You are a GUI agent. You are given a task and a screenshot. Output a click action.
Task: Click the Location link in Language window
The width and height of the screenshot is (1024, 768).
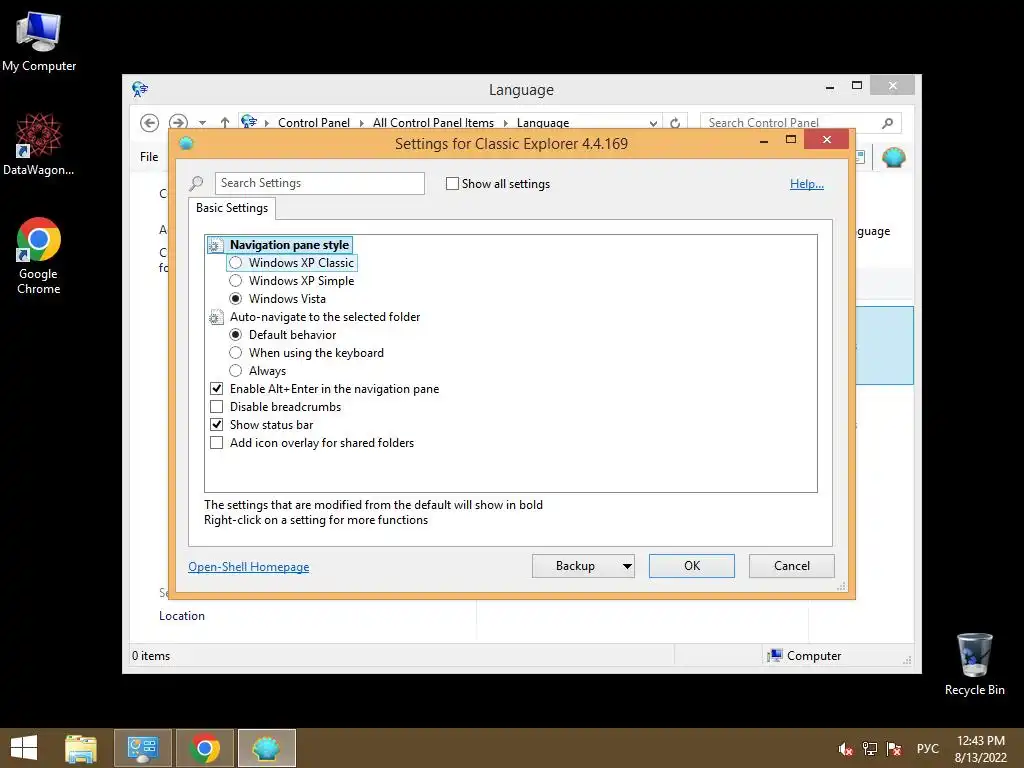(x=182, y=616)
